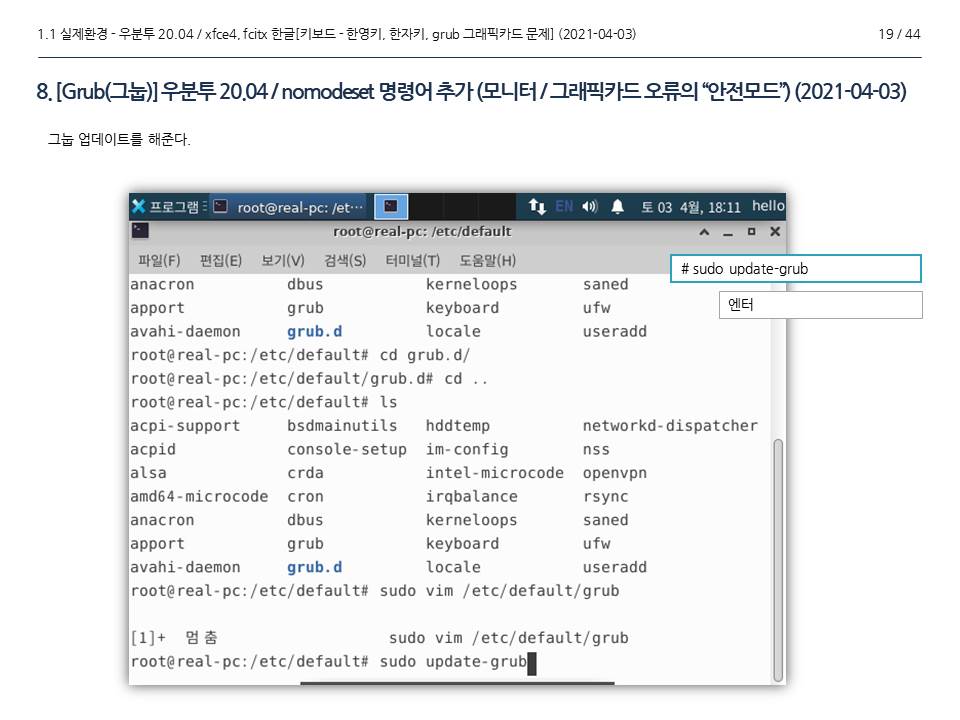The width and height of the screenshot is (960, 720).
Task: Click 'alsa' in the listing
Action: tap(148, 473)
